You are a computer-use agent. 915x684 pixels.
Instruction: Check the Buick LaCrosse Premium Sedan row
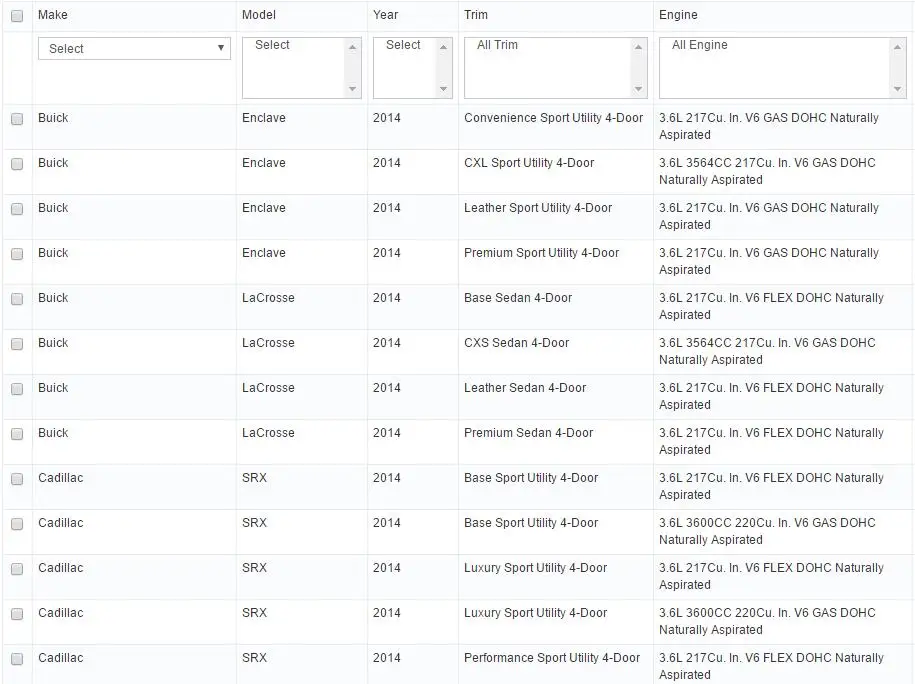pos(17,434)
